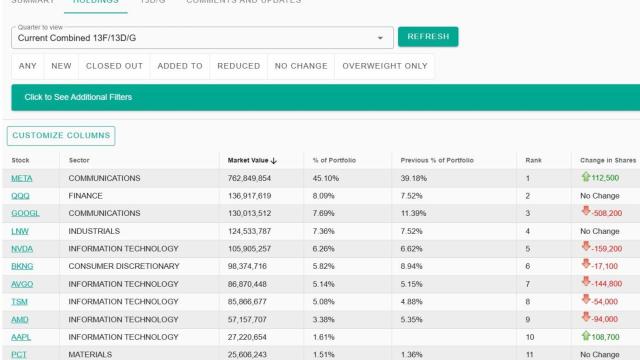Screen dimensions: 640x360
Task: Select the ADDED TO filter
Action: tap(180, 66)
